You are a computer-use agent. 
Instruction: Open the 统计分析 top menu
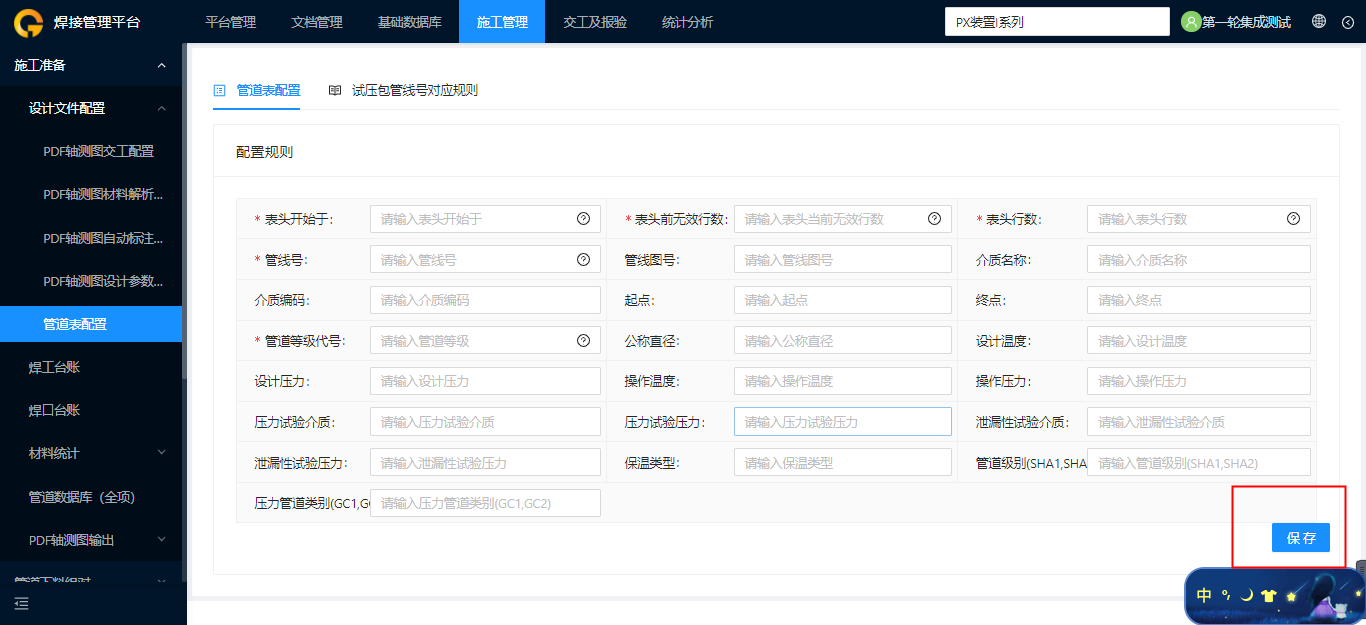tap(688, 22)
